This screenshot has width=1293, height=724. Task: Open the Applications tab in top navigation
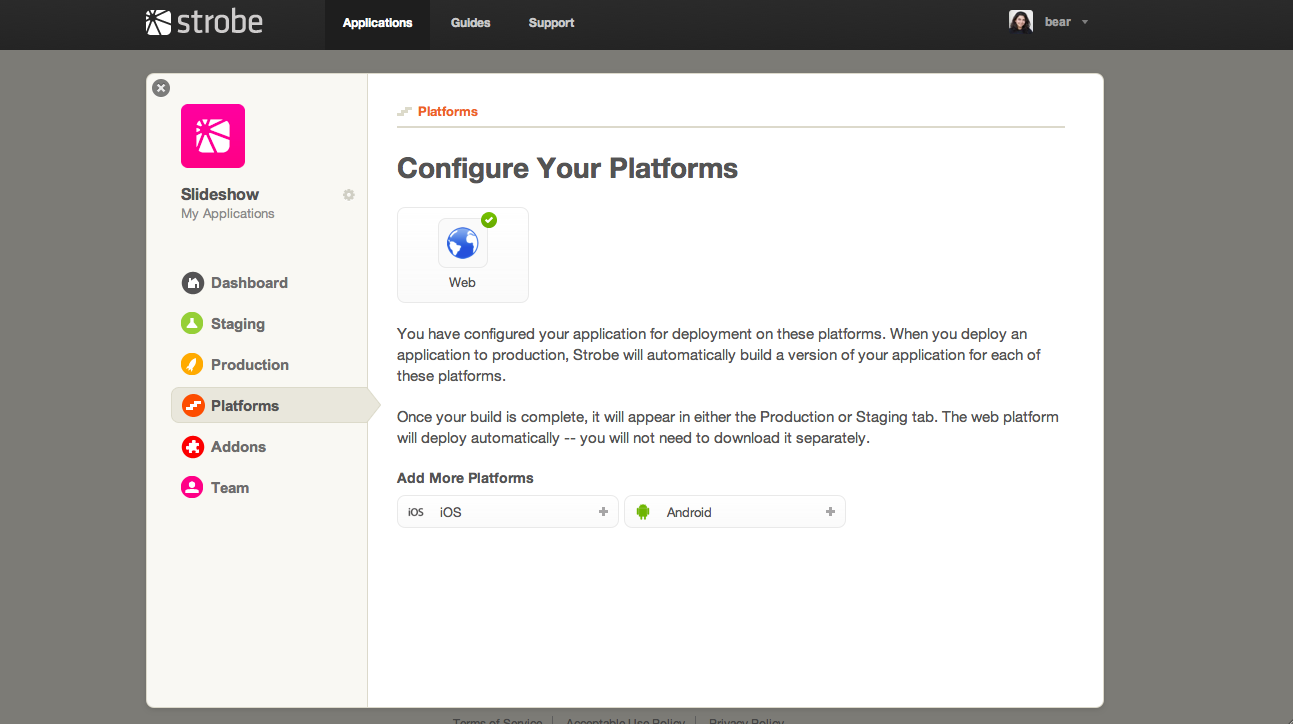click(x=377, y=23)
